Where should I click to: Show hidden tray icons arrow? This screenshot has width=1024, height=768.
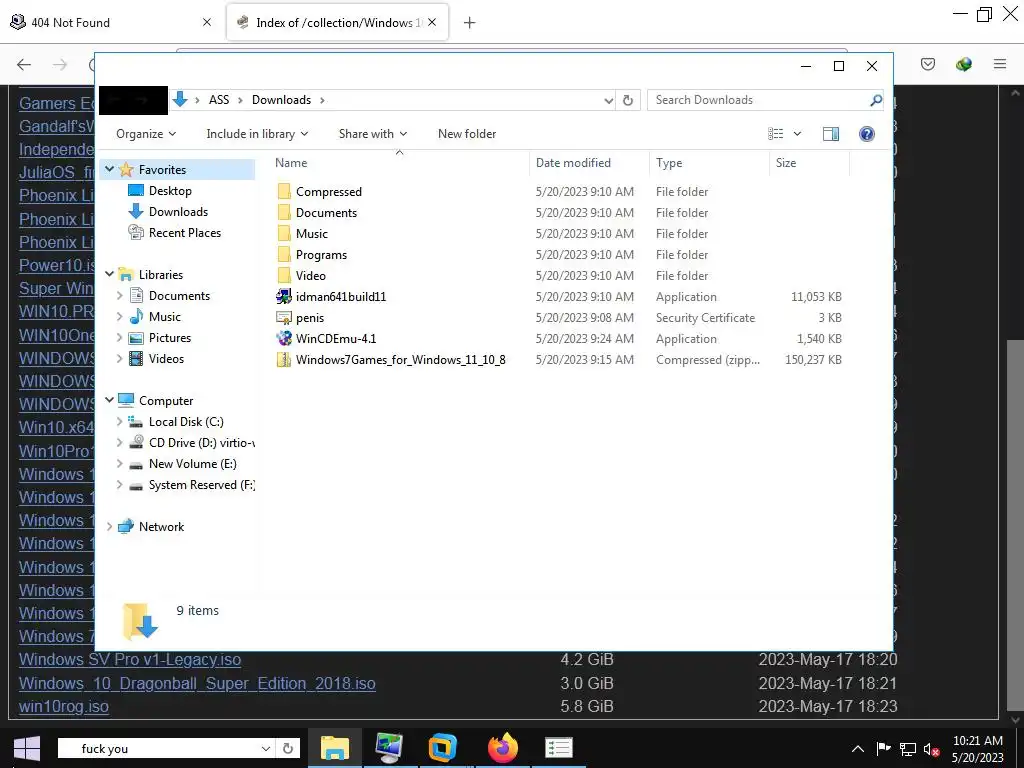coord(858,749)
